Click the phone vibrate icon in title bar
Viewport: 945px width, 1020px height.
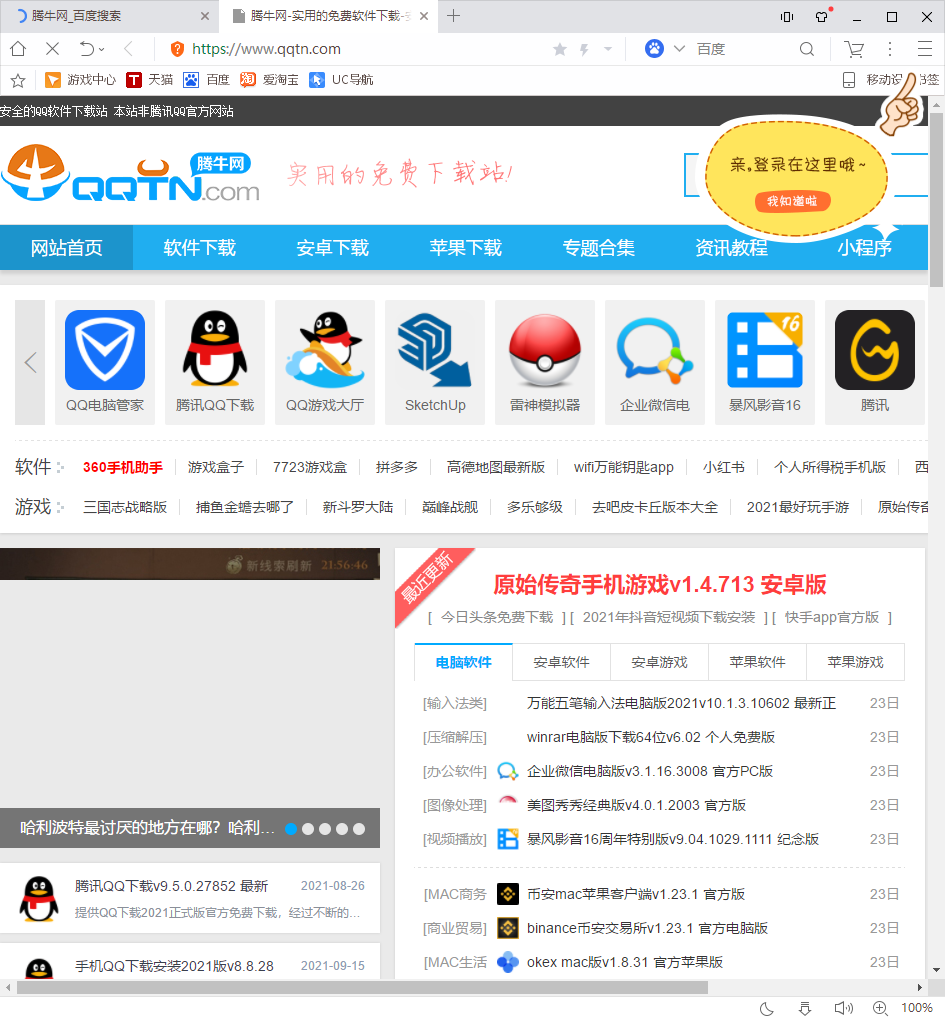click(x=787, y=17)
